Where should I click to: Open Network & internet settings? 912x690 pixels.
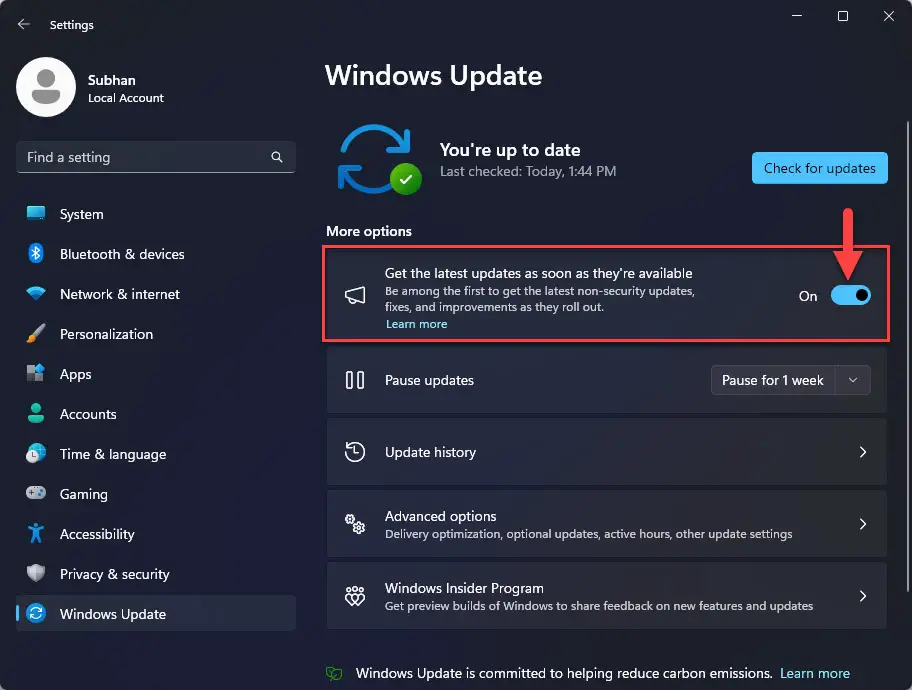(x=156, y=294)
